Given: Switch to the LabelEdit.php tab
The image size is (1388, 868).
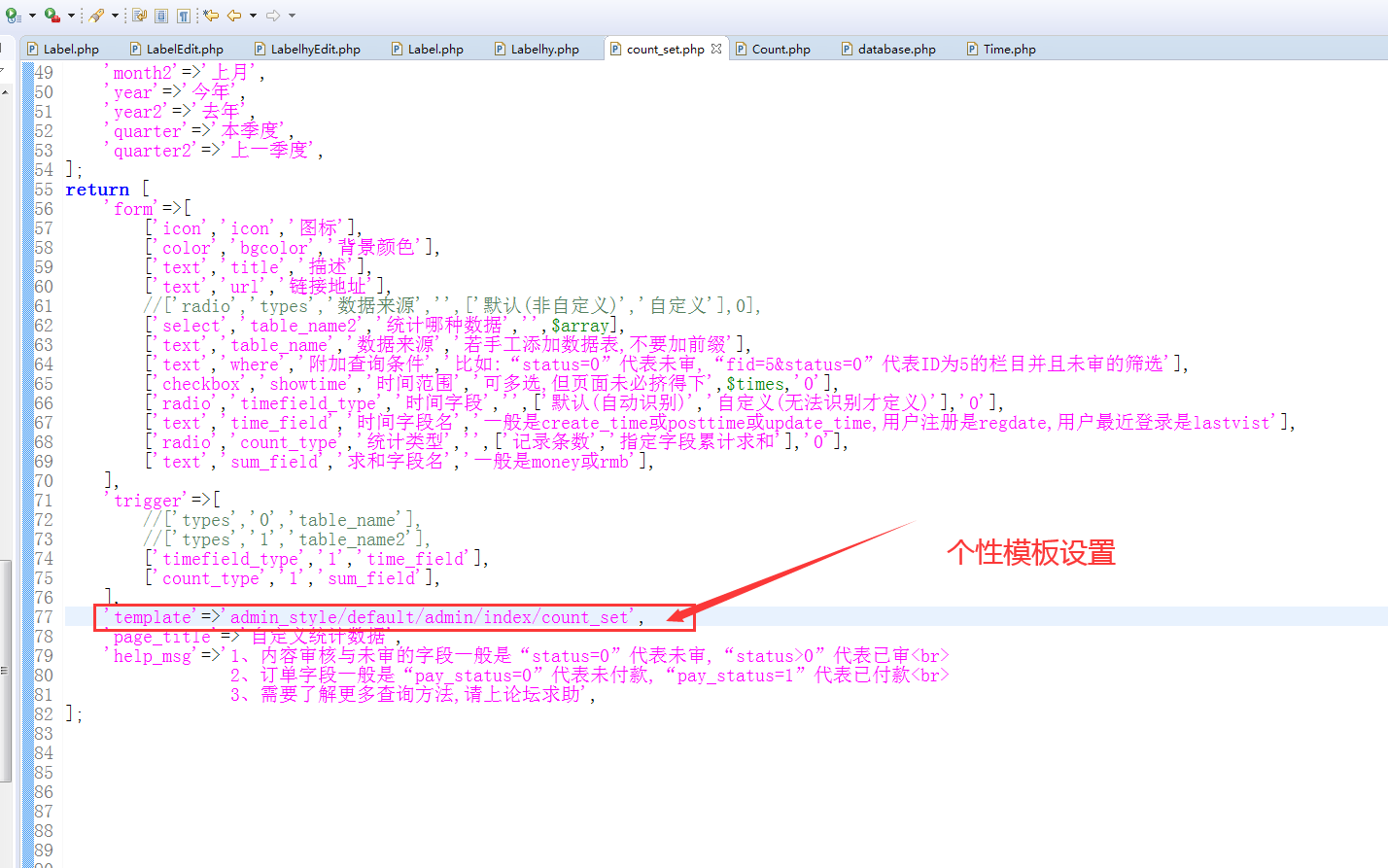Looking at the screenshot, I should (184, 49).
